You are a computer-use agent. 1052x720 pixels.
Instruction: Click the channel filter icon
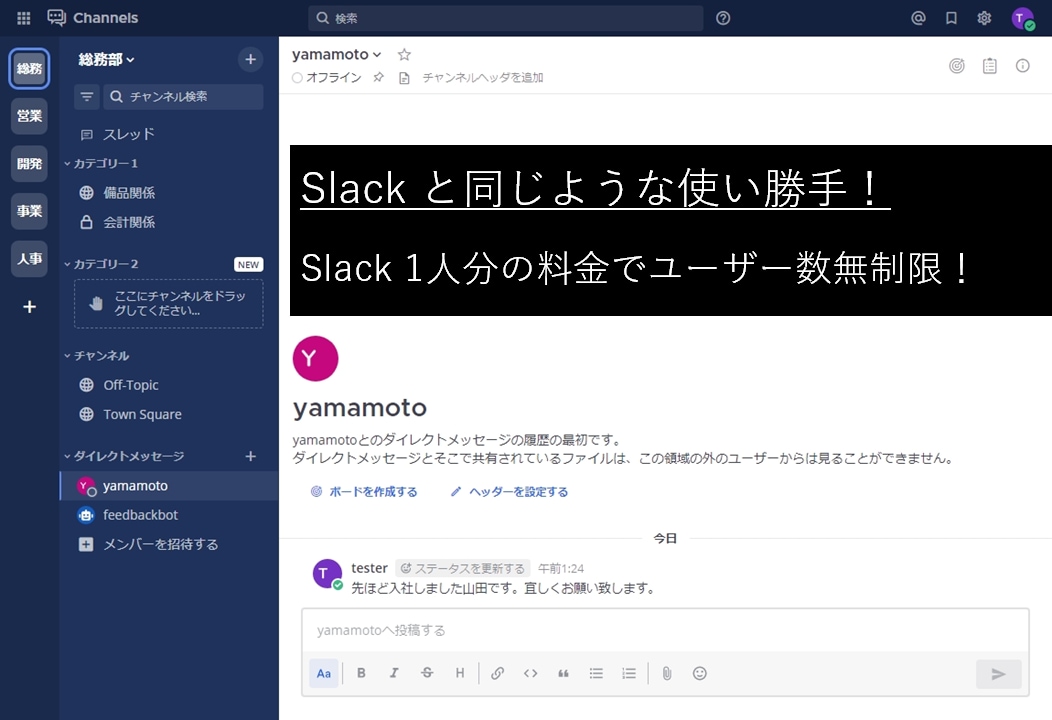click(87, 97)
